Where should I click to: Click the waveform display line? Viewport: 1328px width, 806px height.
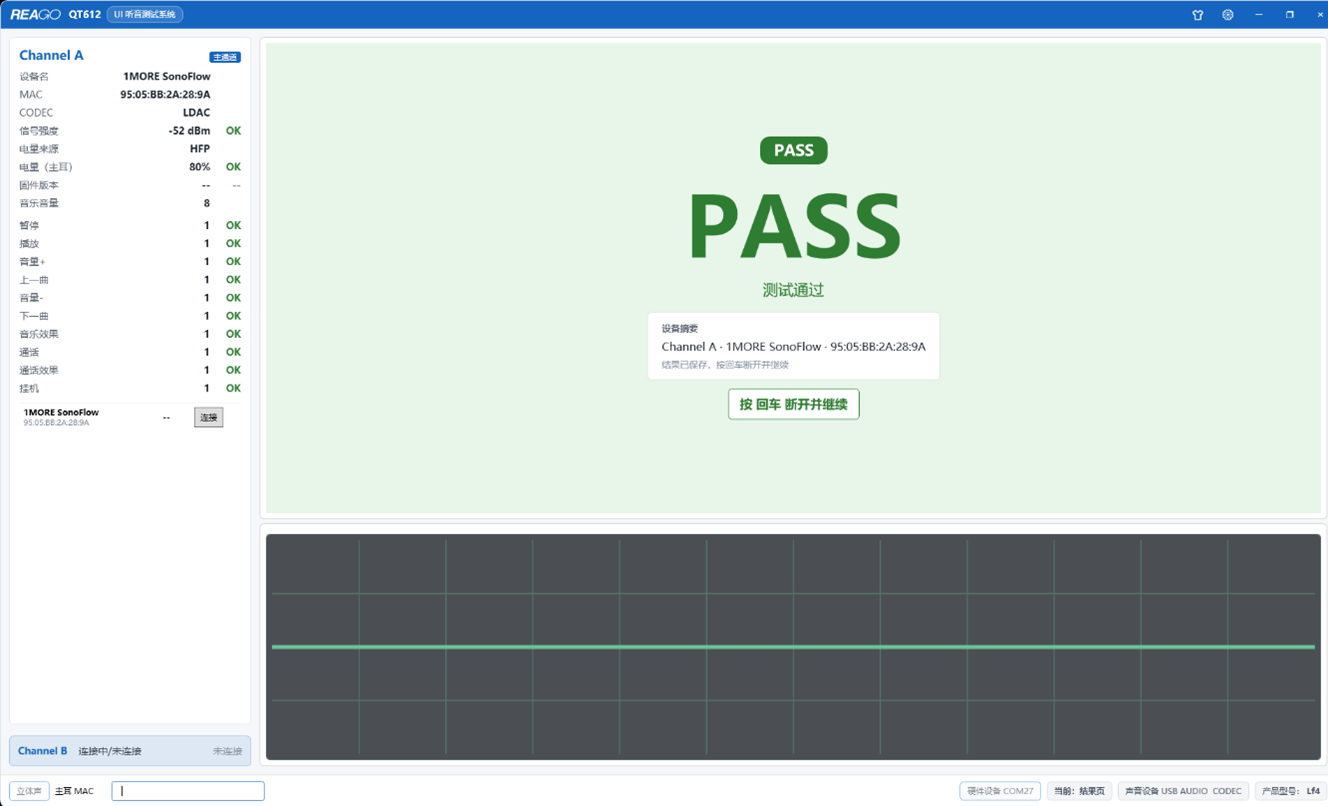[793, 647]
